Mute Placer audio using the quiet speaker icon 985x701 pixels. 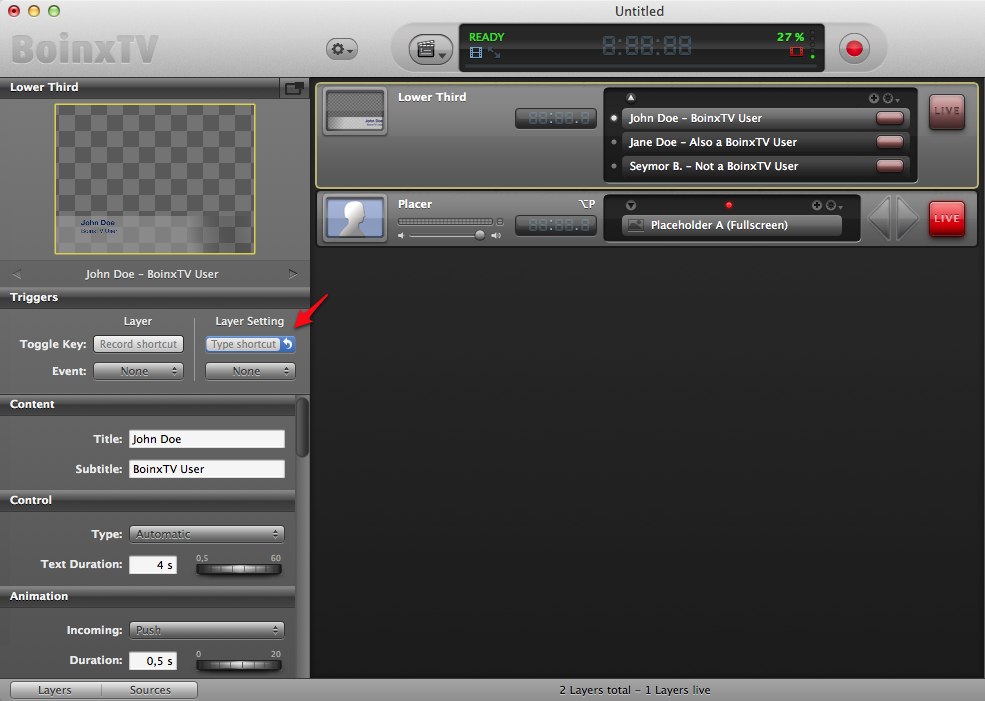tap(401, 236)
